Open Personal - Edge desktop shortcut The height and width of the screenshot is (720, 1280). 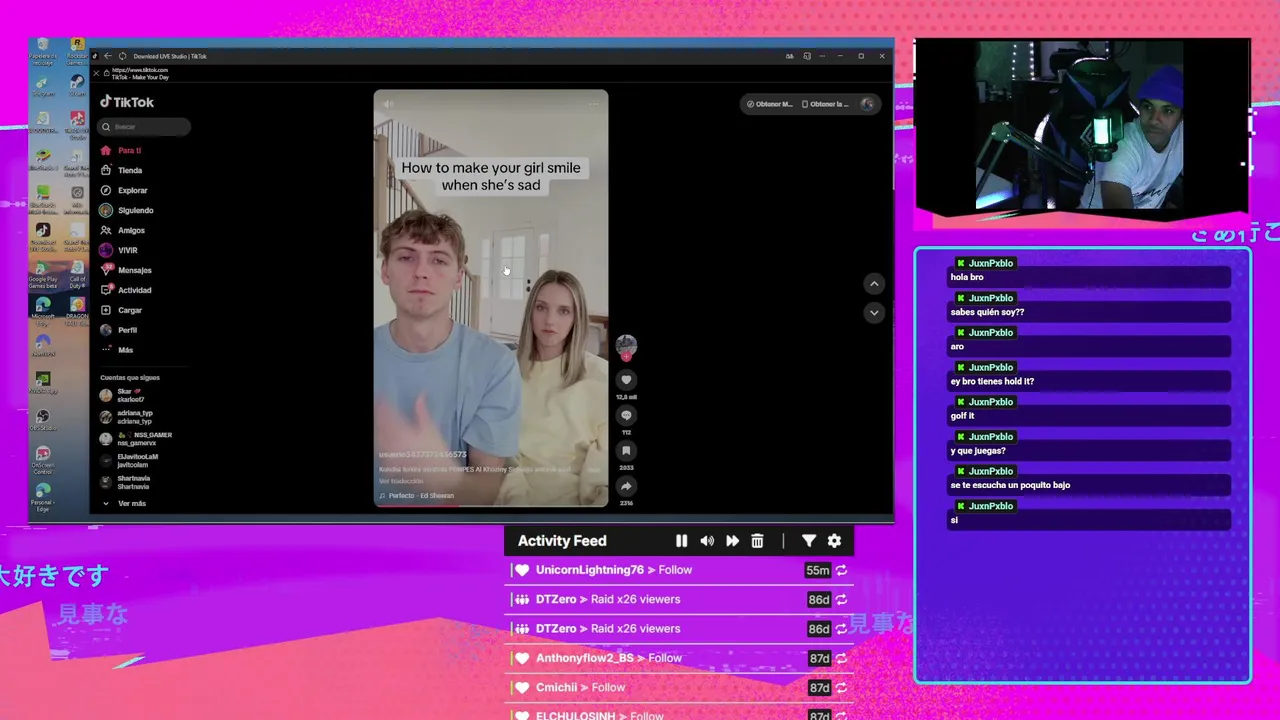pos(43,498)
